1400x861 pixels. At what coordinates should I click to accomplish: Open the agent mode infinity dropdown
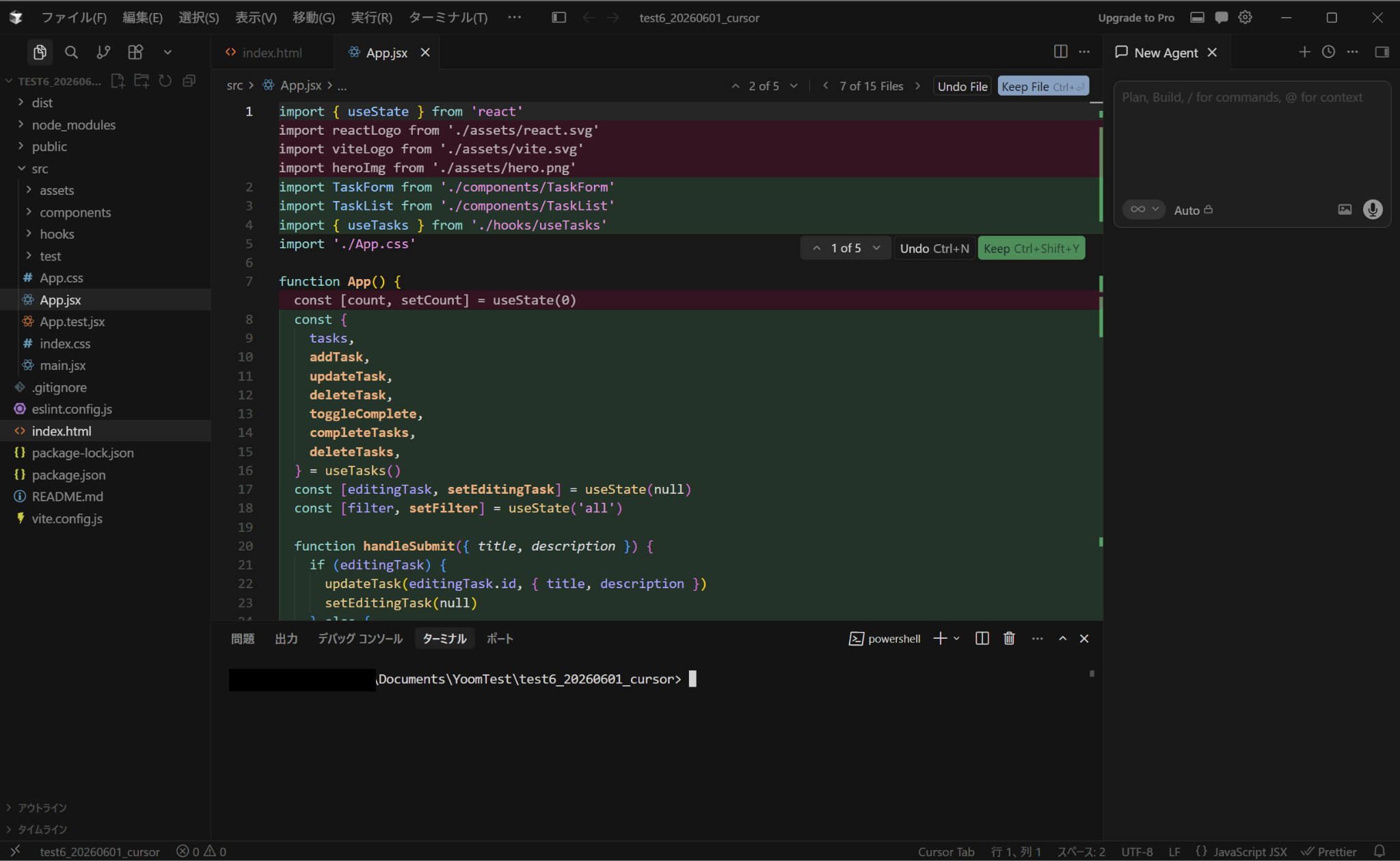[x=1144, y=209]
